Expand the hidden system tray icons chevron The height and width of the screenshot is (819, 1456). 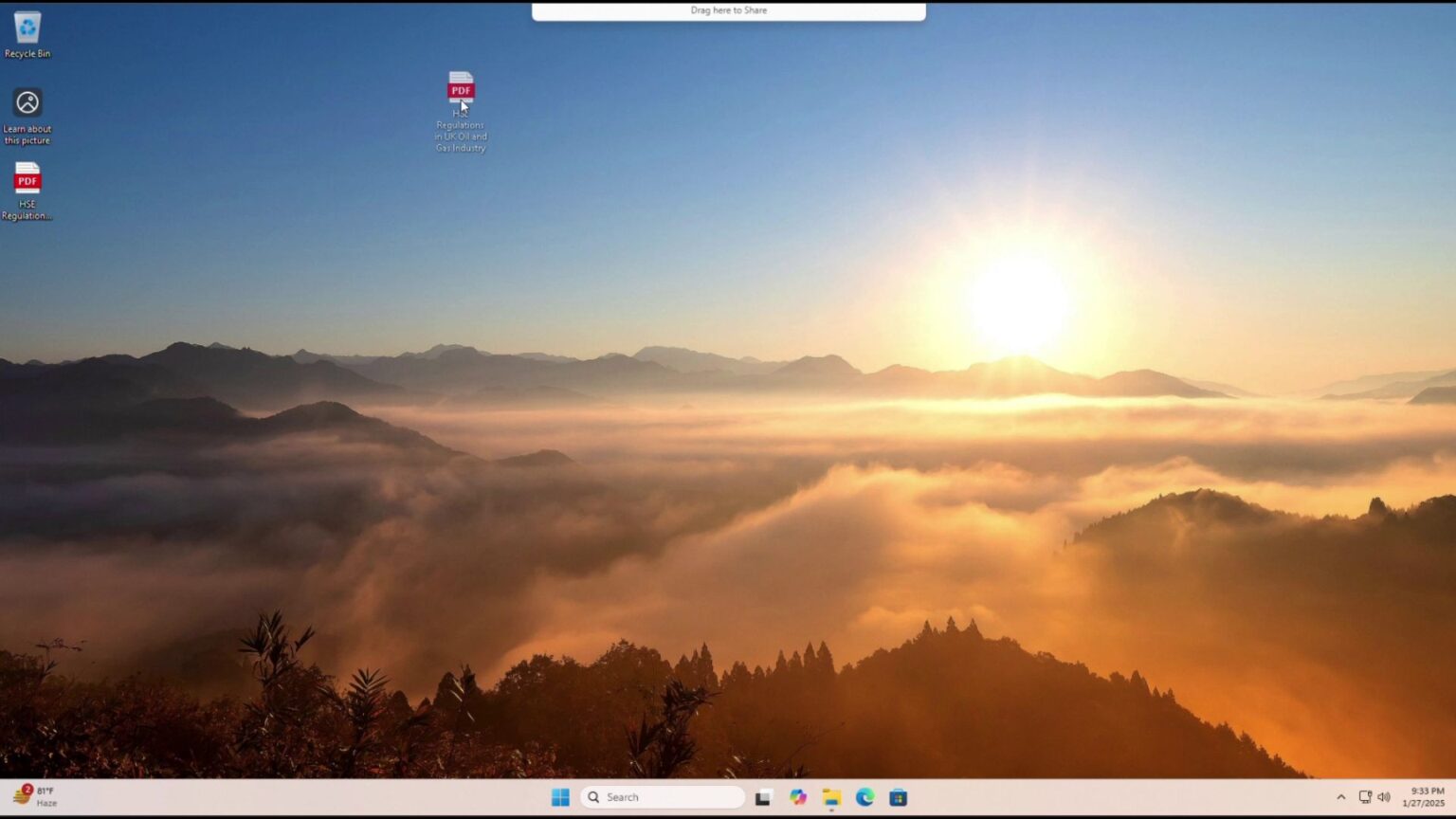1340,797
